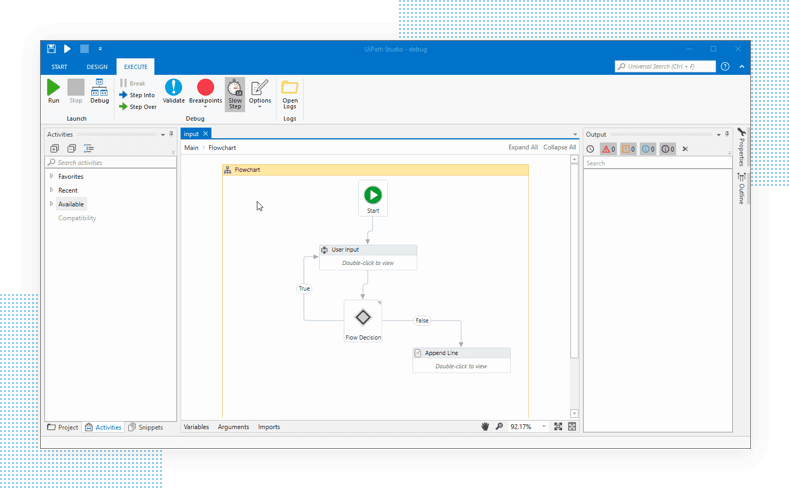
Task: Select the EXECUTE ribbon tab
Action: [136, 66]
